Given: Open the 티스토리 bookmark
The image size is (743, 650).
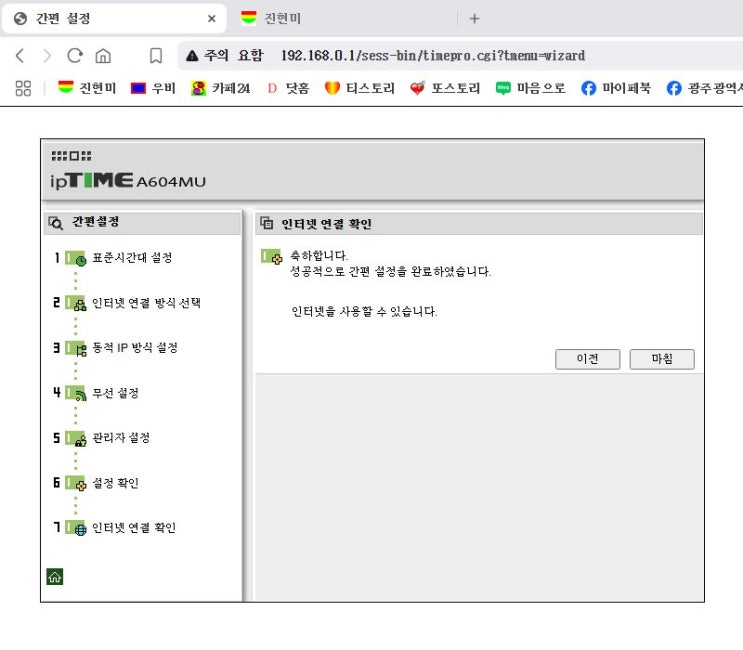Looking at the screenshot, I should [x=360, y=88].
